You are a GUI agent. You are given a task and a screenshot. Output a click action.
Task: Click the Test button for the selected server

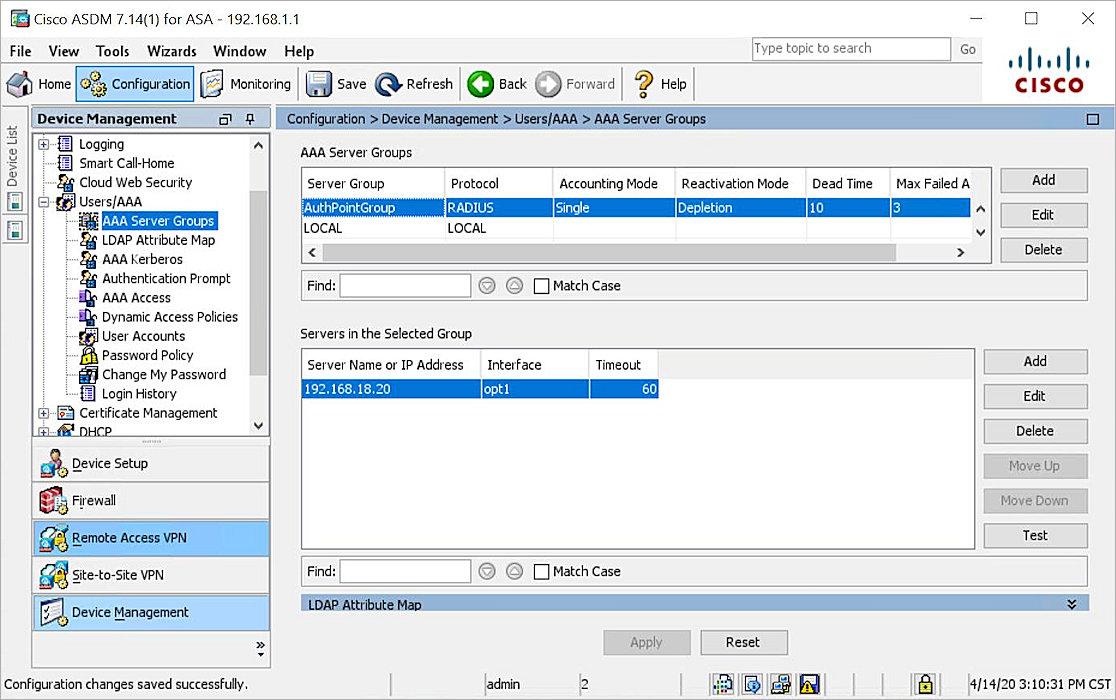[1035, 535]
